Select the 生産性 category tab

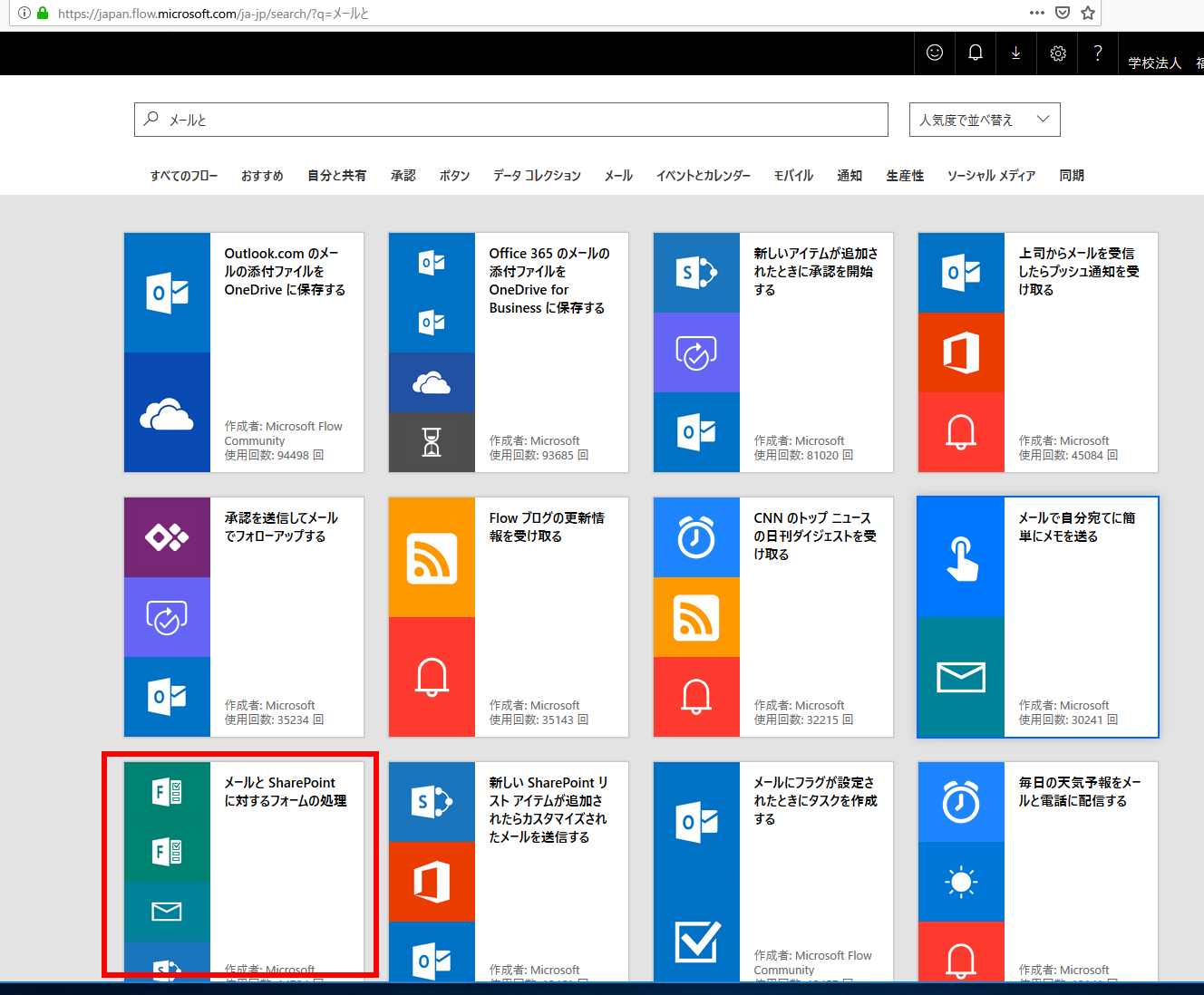click(x=905, y=176)
